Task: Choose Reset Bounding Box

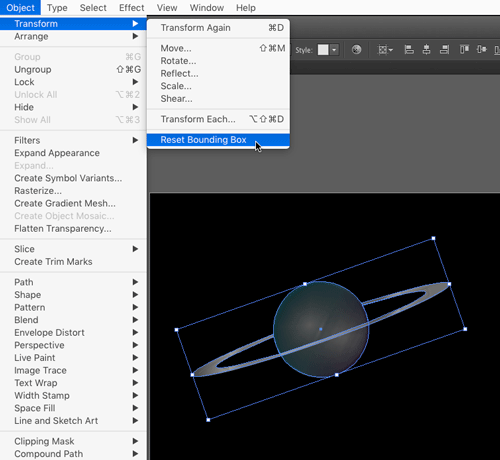Action: coord(218,140)
